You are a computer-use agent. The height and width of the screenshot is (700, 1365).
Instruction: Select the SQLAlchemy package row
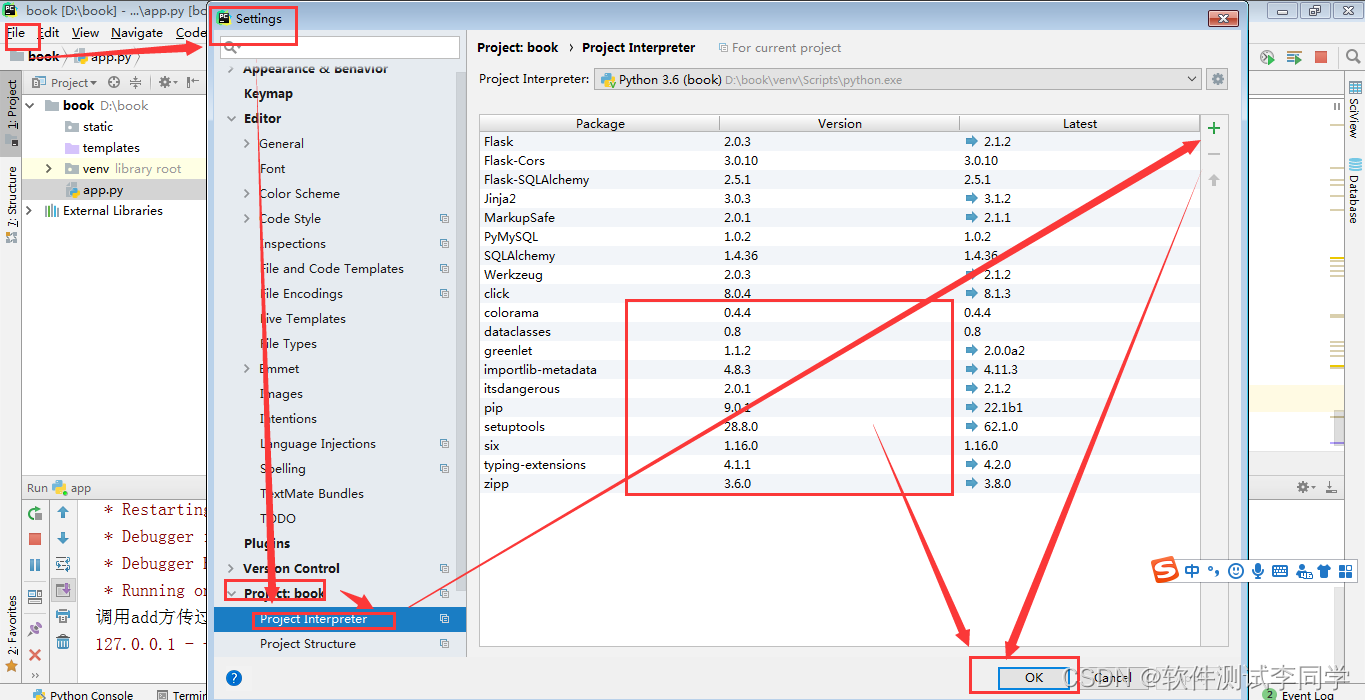pyautogui.click(x=840, y=256)
